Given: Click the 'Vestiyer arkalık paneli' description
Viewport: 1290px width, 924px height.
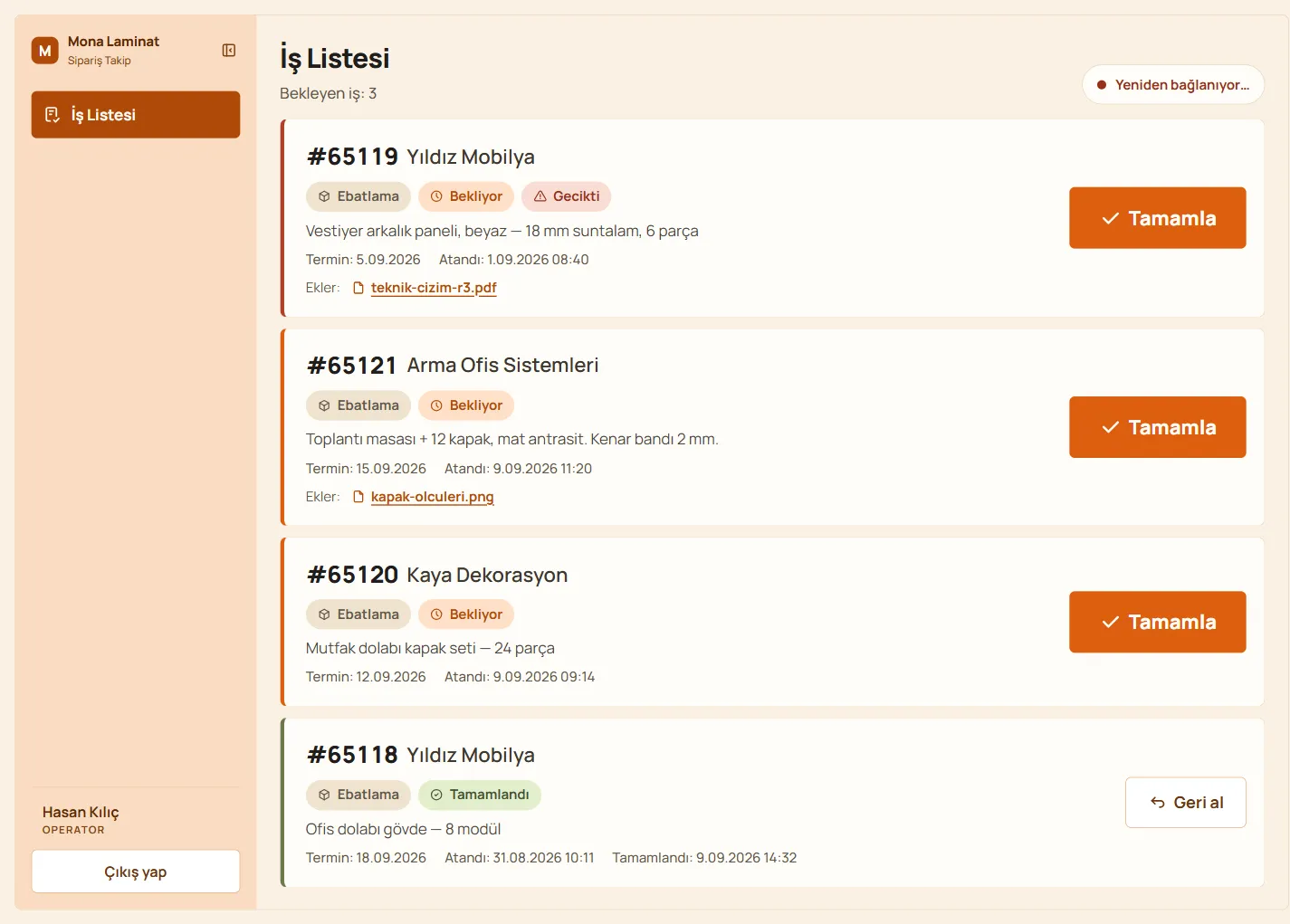Looking at the screenshot, I should point(502,231).
